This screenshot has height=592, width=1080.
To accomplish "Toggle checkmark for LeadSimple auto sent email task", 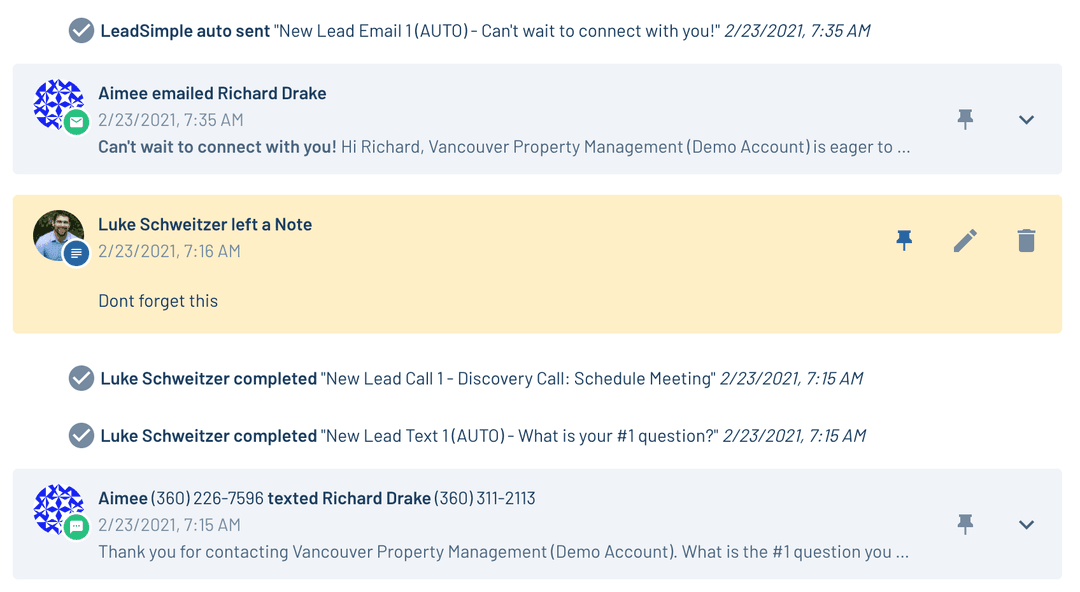I will click(x=81, y=31).
